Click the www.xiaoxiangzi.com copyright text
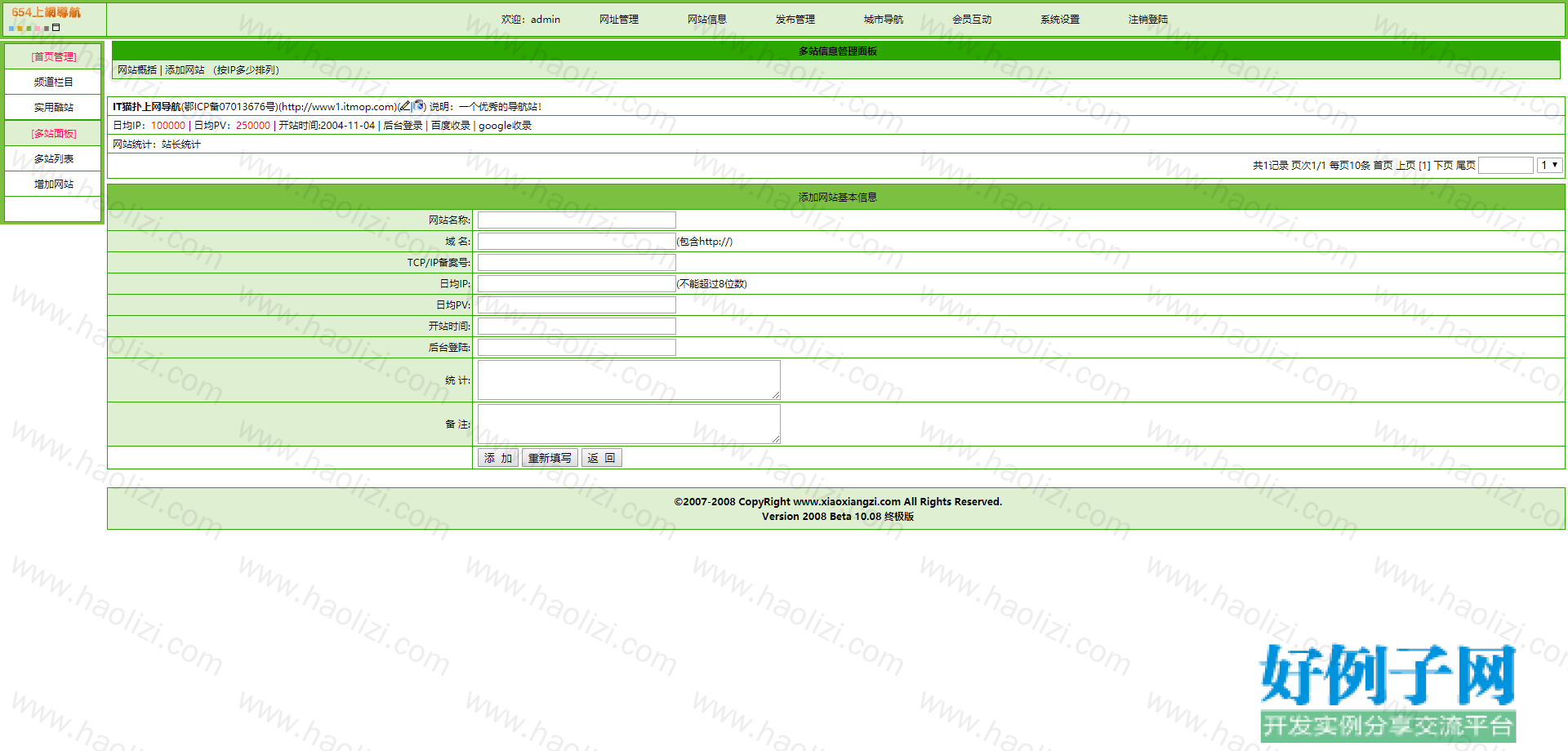This screenshot has width=1568, height=751. click(847, 502)
